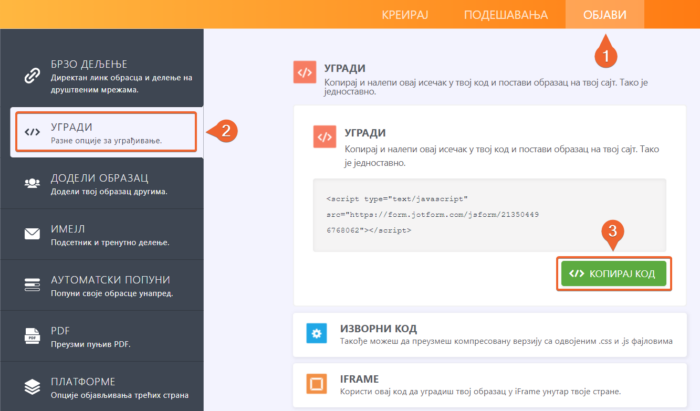Click the chain link icon for БРЗО ДЕЉЕЊЕ
Viewport: 700px width, 411px height.
tap(32, 76)
